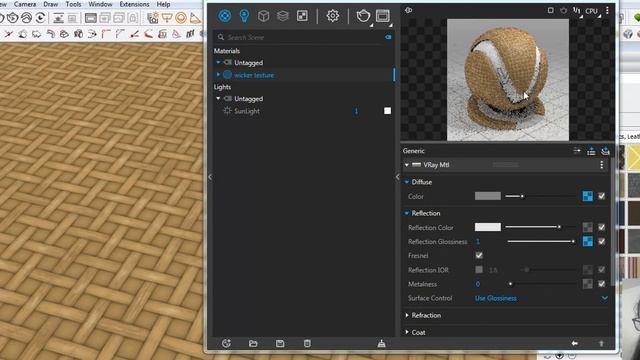Open the Extensions menu
The image size is (640, 360).
coord(134,4)
